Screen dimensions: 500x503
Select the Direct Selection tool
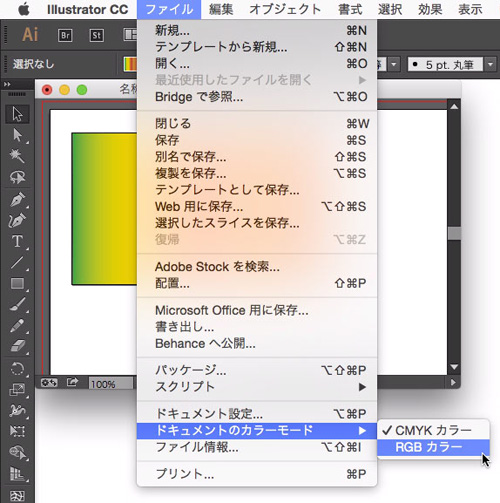17,135
